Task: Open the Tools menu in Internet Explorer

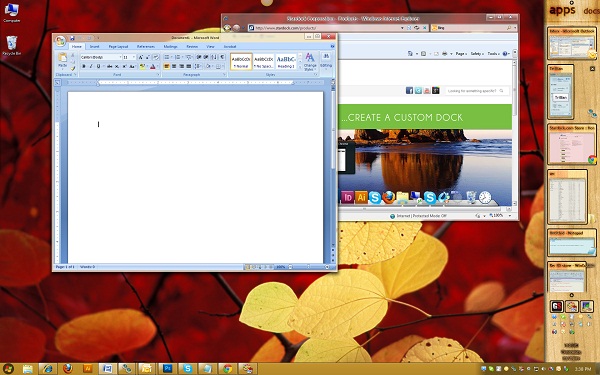Action: tap(494, 54)
